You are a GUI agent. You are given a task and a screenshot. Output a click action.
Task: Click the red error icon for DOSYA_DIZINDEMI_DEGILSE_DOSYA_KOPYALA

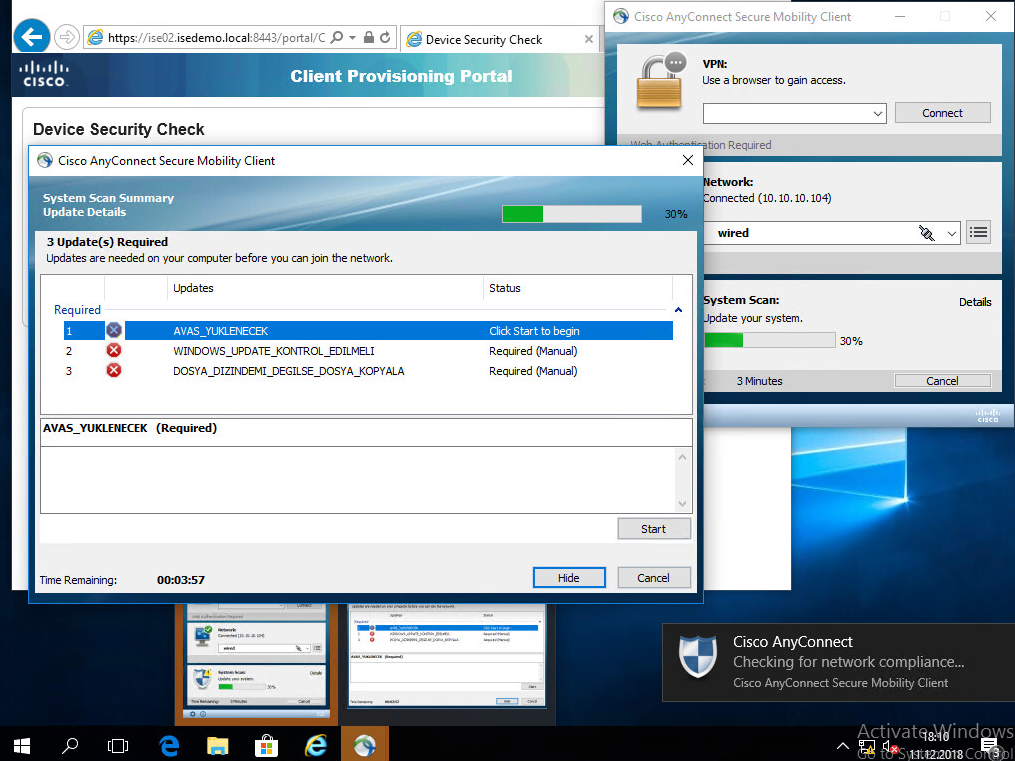click(114, 371)
